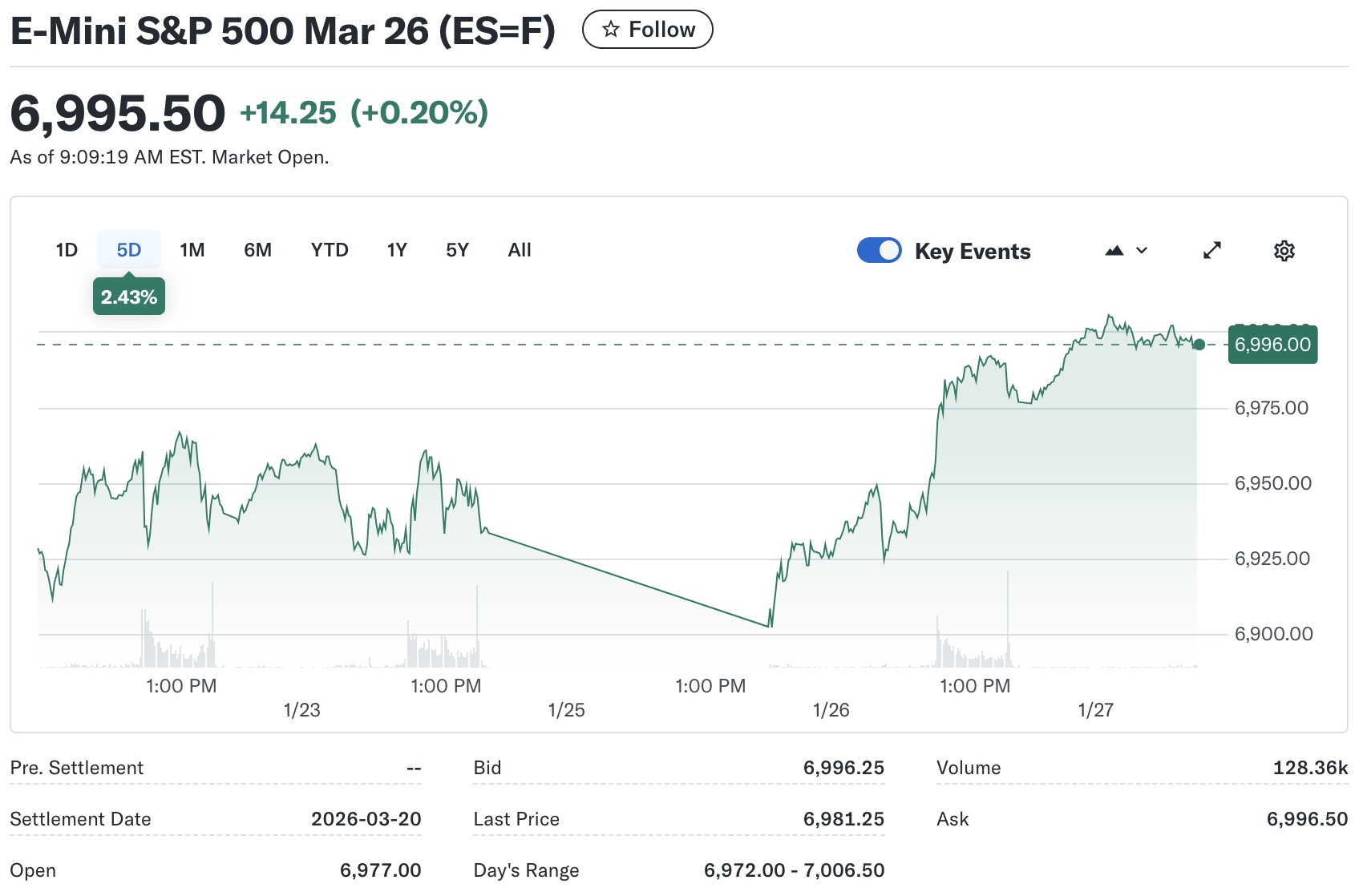Viewport: 1363px width, 896px height.
Task: Click the gear icon above the price axis
Action: (x=1284, y=250)
